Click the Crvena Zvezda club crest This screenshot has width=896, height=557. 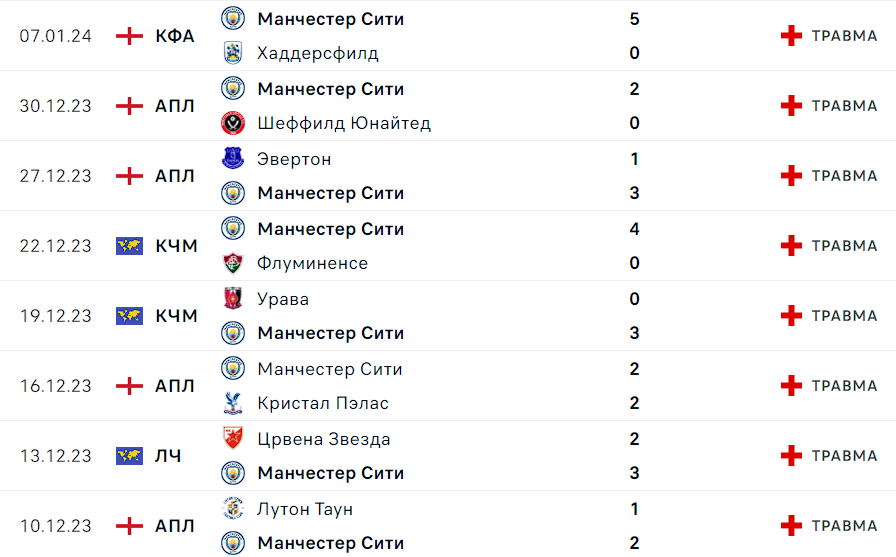(x=233, y=438)
